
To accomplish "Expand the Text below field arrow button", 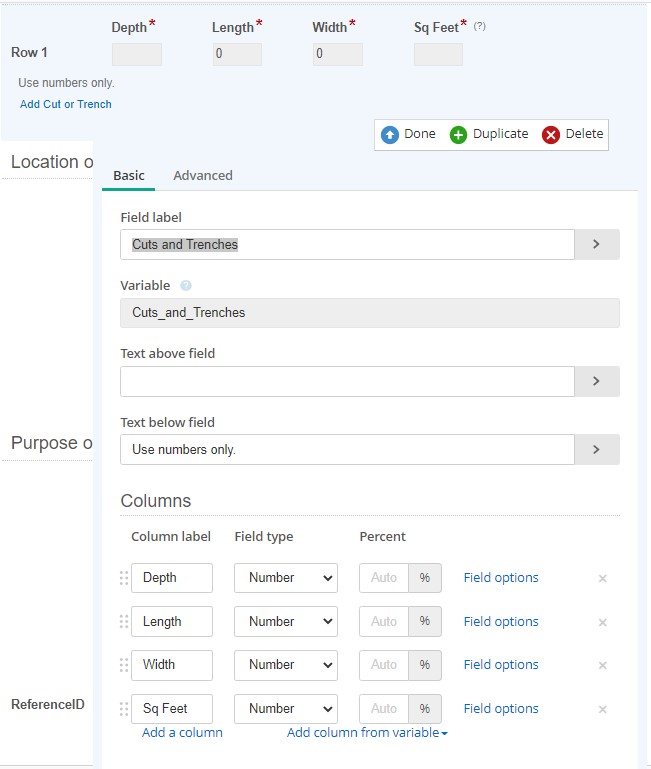I will [x=596, y=450].
